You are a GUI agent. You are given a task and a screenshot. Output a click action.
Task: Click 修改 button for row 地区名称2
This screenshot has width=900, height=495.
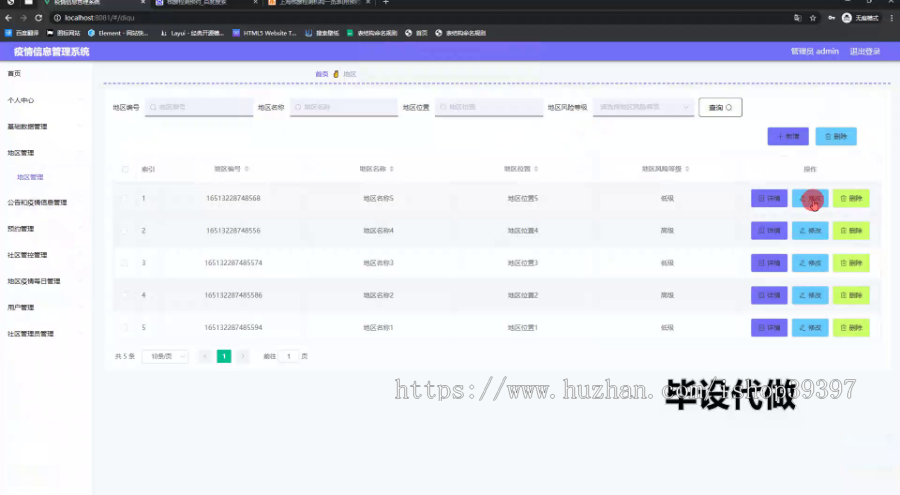pyautogui.click(x=810, y=295)
